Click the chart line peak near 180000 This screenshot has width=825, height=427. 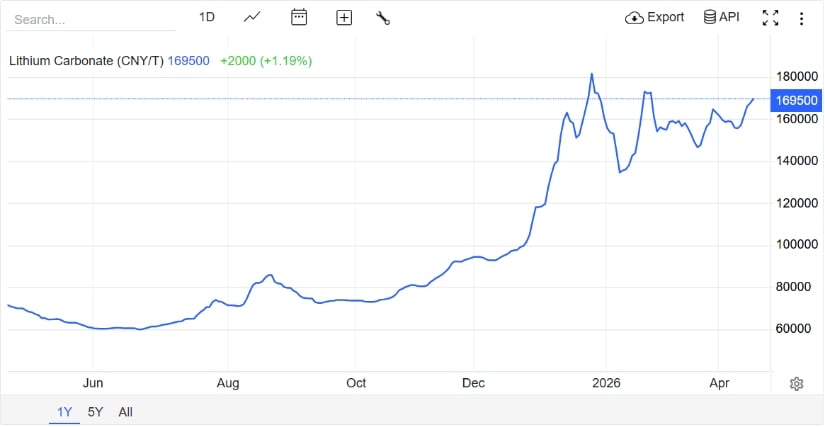point(592,74)
